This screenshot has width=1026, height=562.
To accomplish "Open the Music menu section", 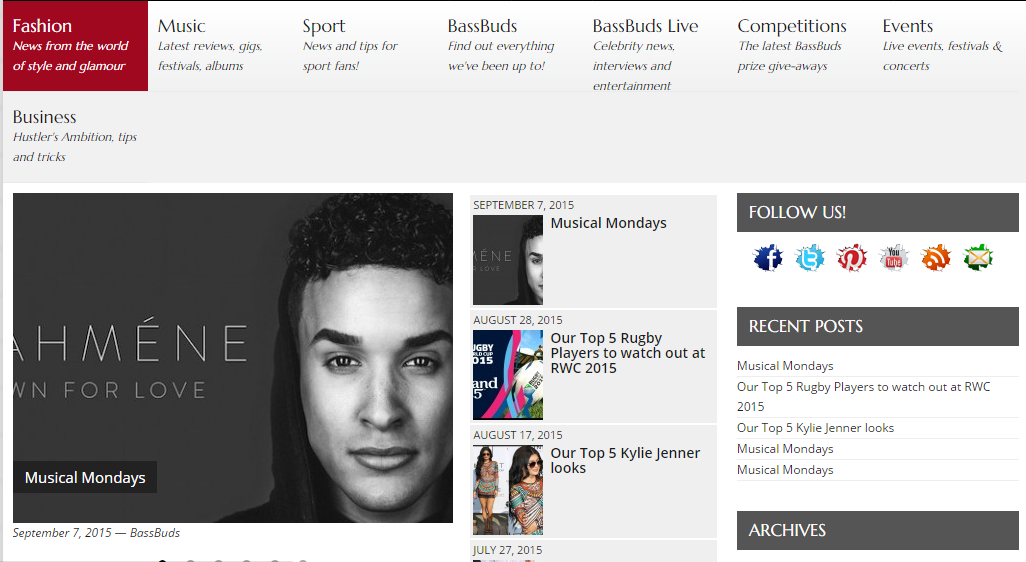I will click(x=221, y=46).
